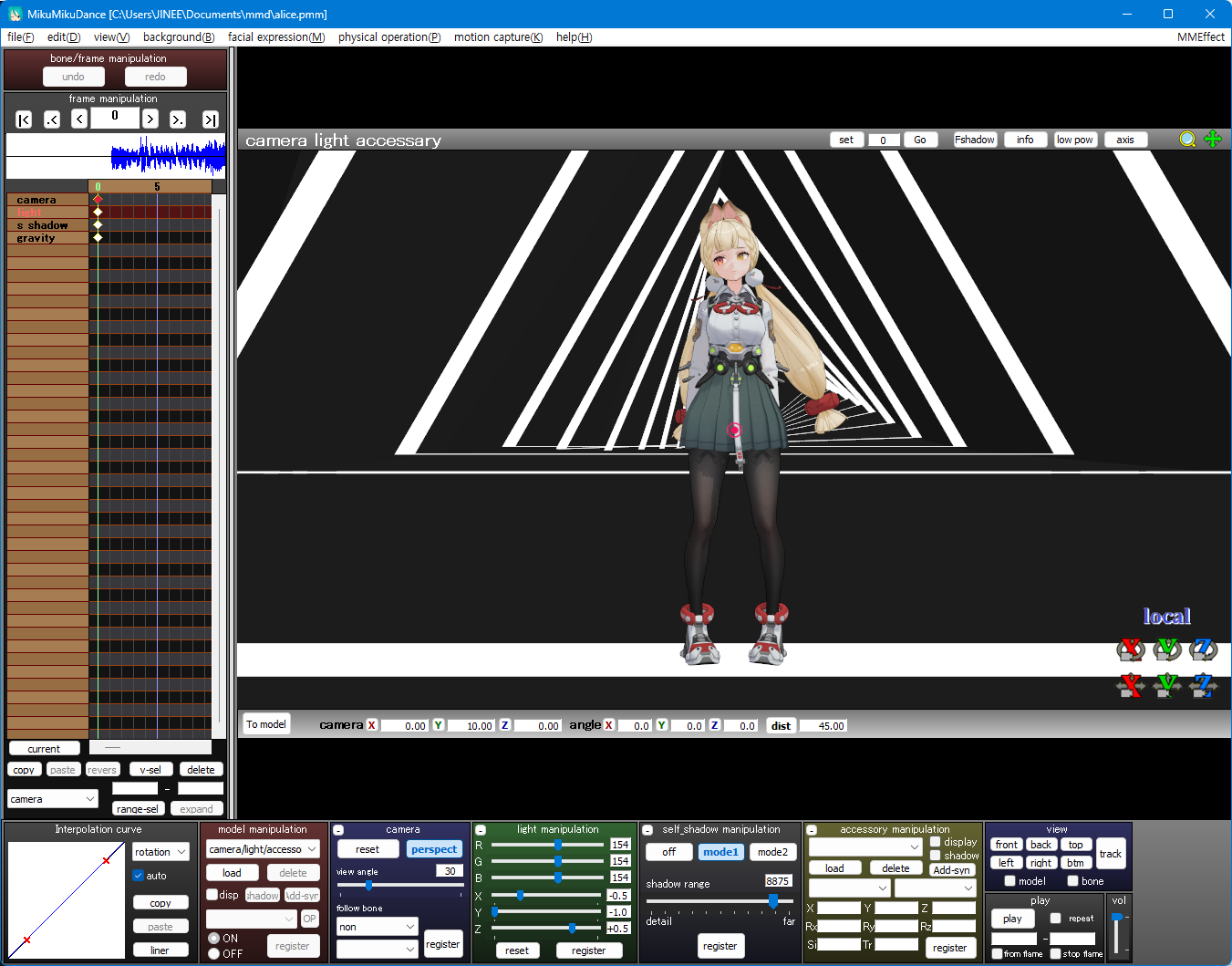The image size is (1232, 966).
Task: Click the shadow range slider handle
Action: (773, 900)
